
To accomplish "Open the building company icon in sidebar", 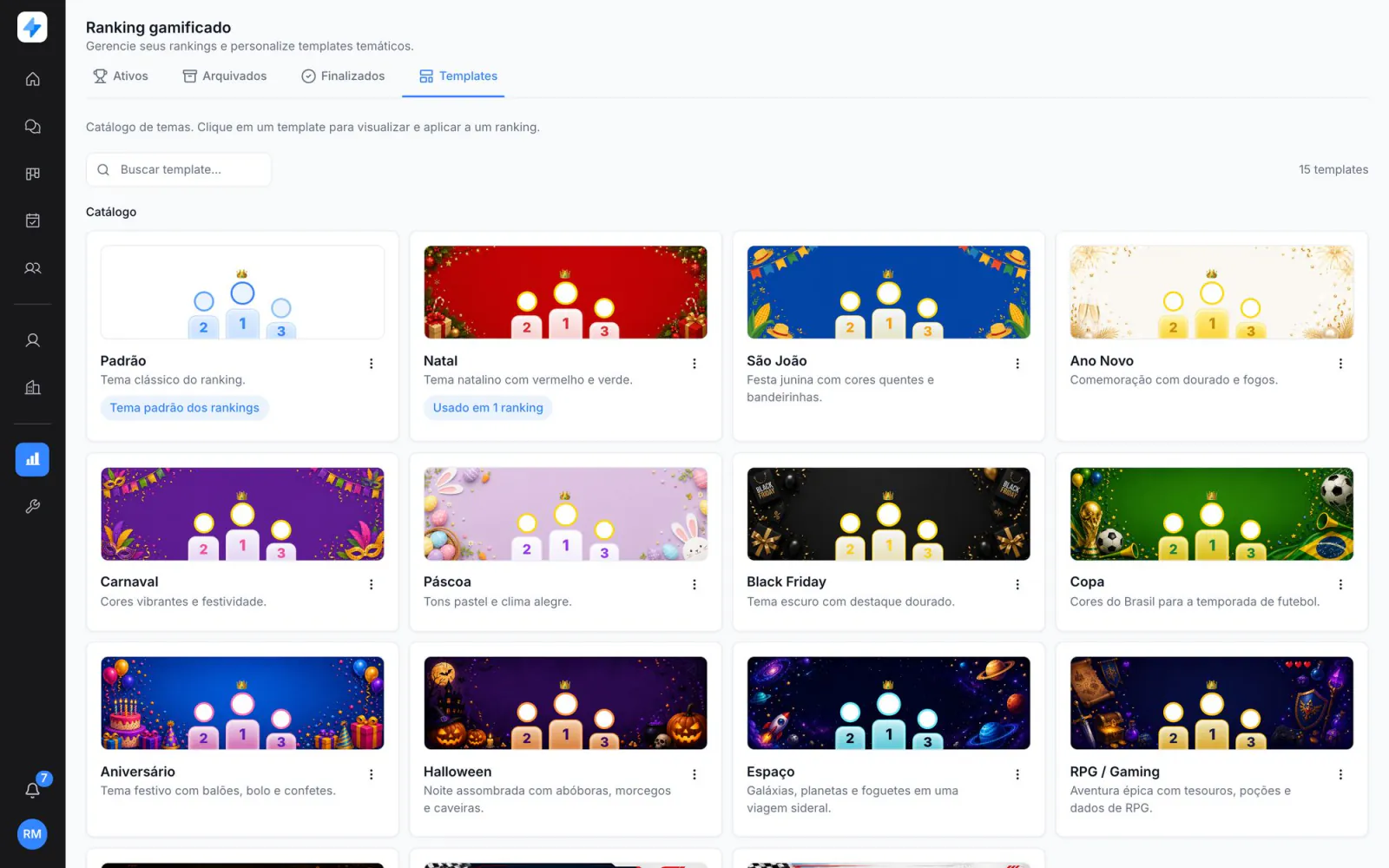I will pyautogui.click(x=32, y=388).
